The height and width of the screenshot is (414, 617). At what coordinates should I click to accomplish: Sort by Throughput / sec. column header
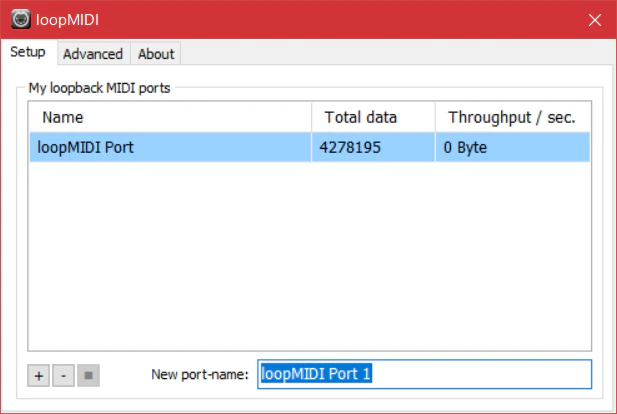tap(513, 117)
